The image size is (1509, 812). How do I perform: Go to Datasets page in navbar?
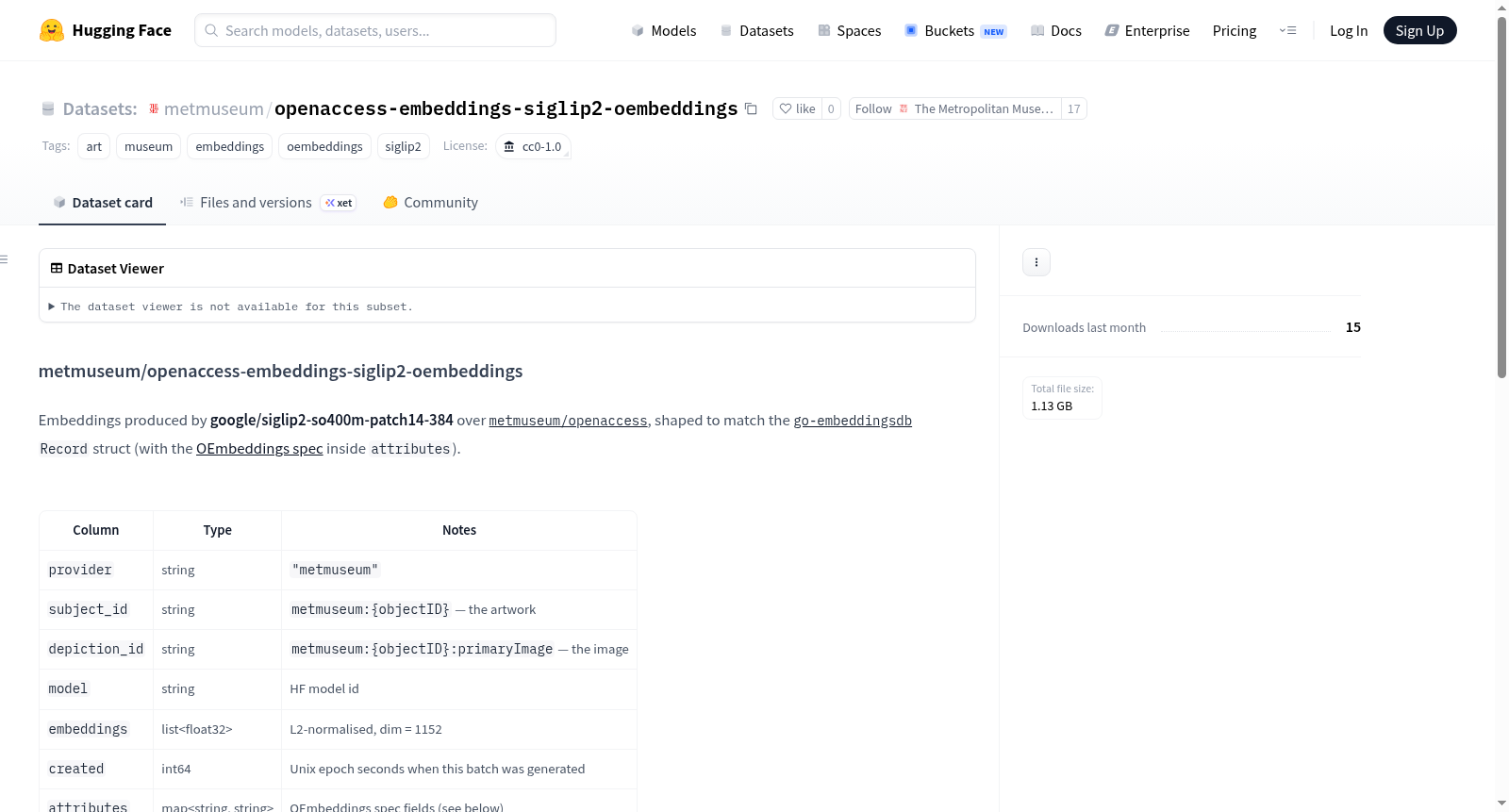(756, 30)
